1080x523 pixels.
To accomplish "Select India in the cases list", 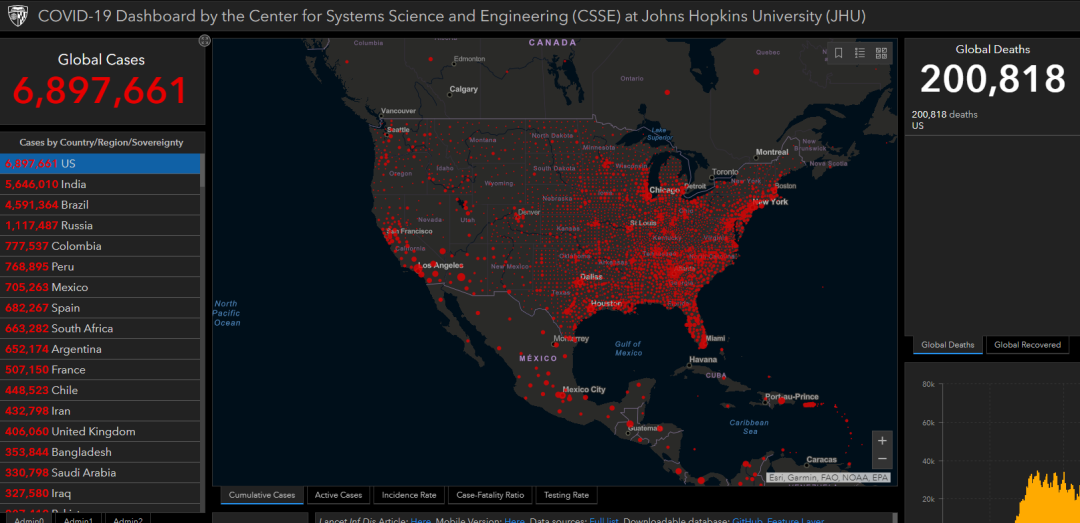I will coord(100,185).
